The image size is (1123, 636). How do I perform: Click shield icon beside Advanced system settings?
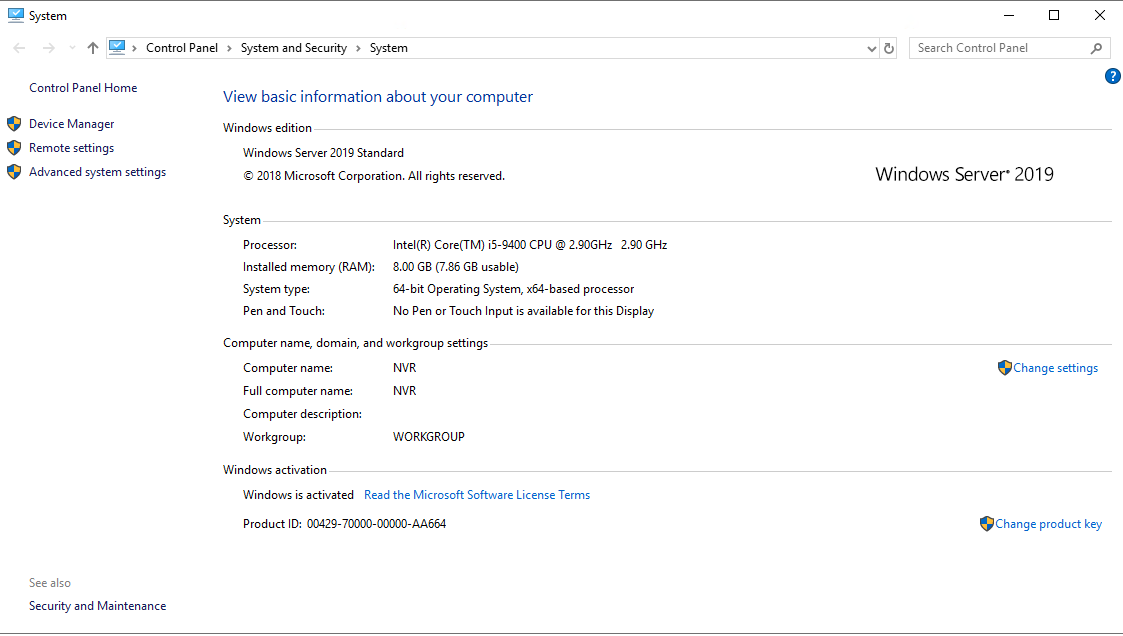(x=14, y=172)
